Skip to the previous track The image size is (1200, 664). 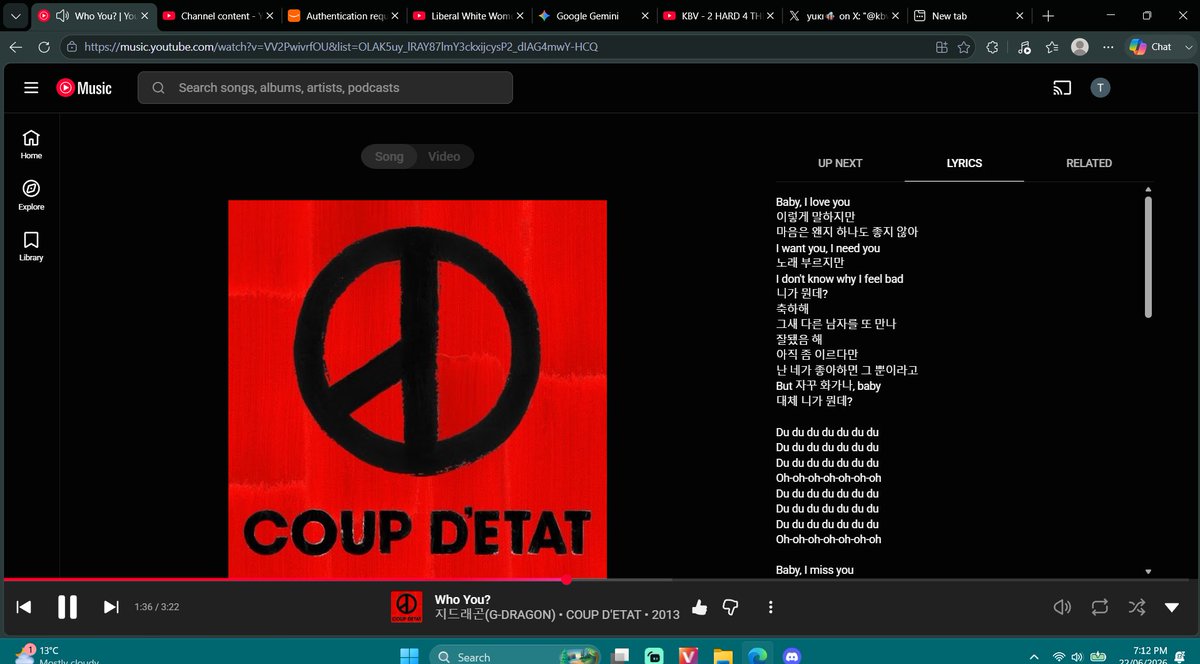coord(24,607)
